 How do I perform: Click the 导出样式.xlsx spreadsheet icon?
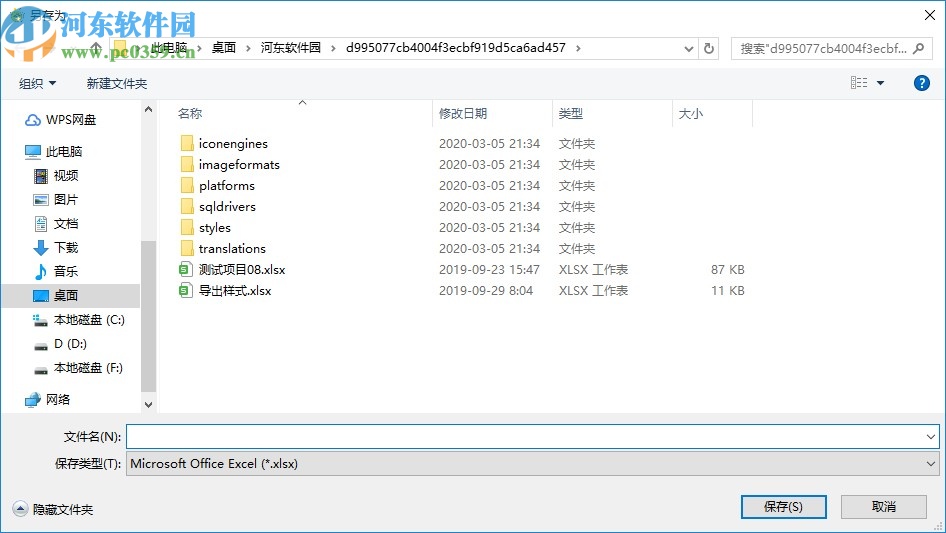click(x=186, y=290)
